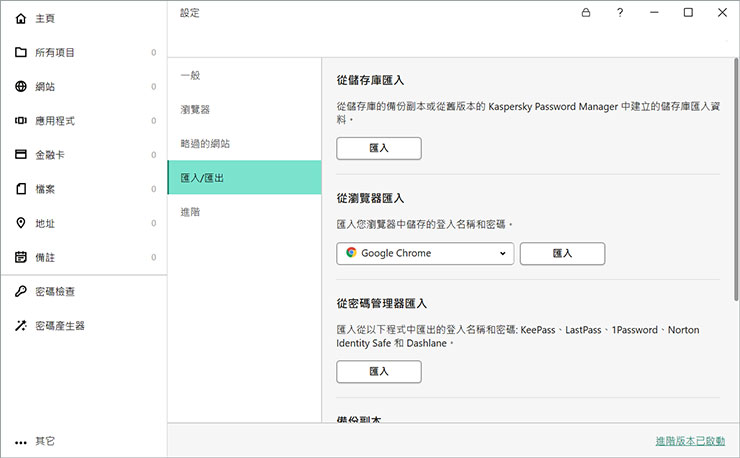Click the 進階版本已啟動 link
This screenshot has height=458, width=740.
690,441
